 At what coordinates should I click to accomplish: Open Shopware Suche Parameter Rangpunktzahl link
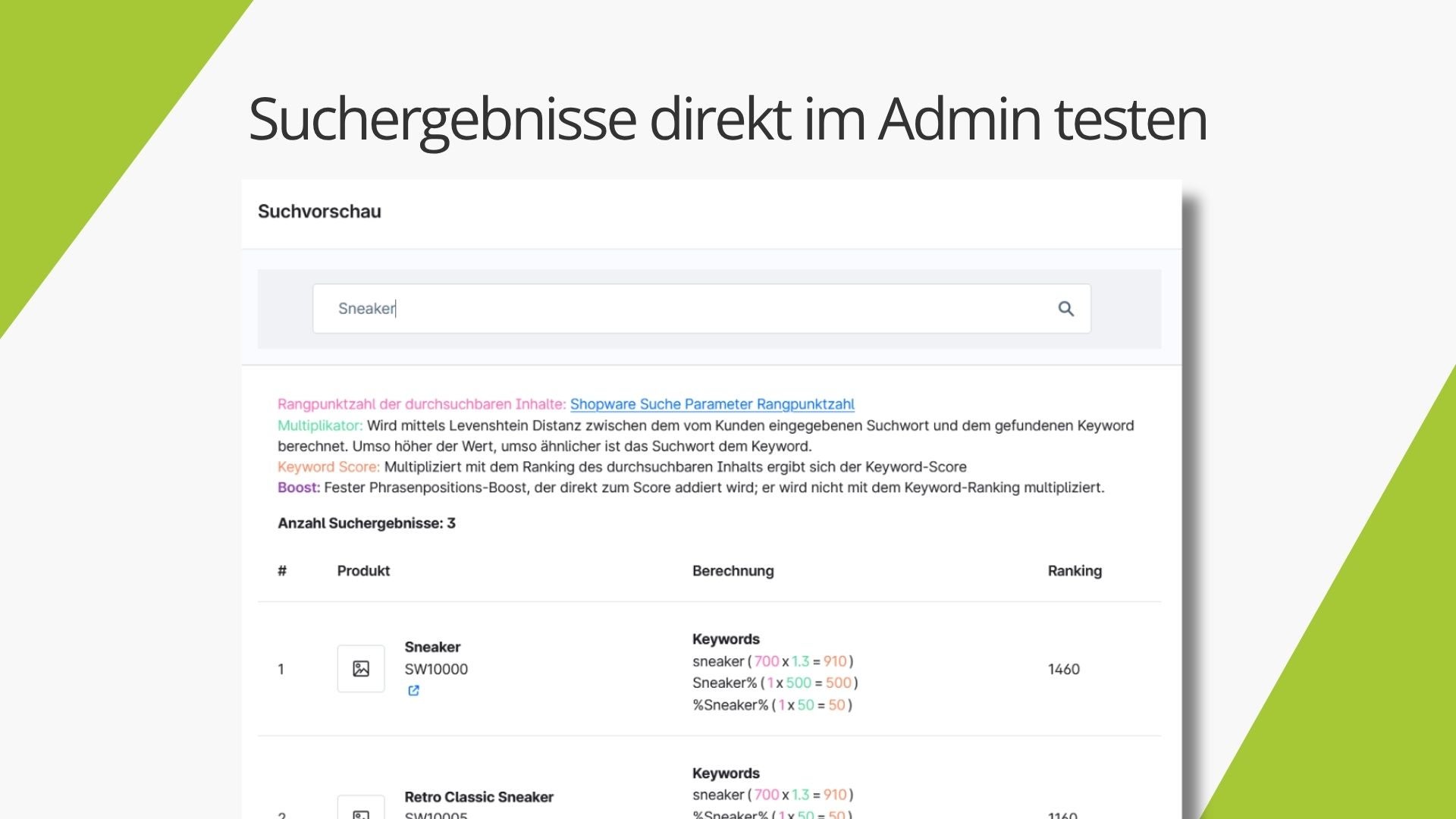[x=712, y=404]
